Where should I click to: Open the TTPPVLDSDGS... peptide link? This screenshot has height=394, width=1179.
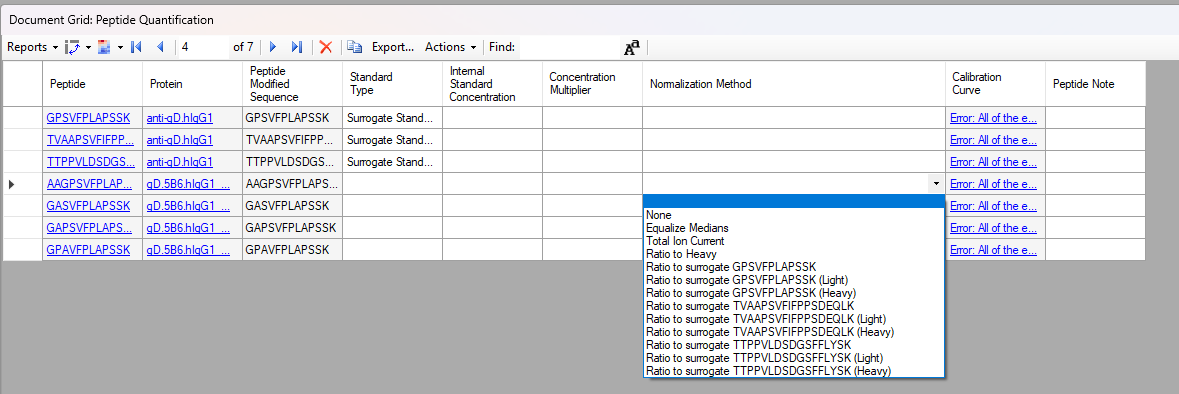pyautogui.click(x=90, y=162)
